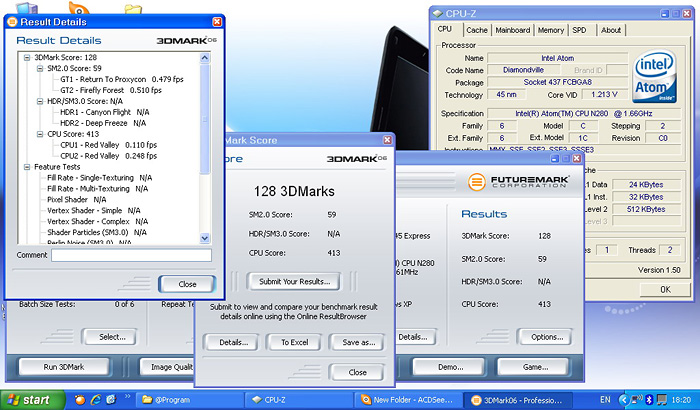Collapse the CPU Score tree node
700x410 pixels.
[40, 134]
